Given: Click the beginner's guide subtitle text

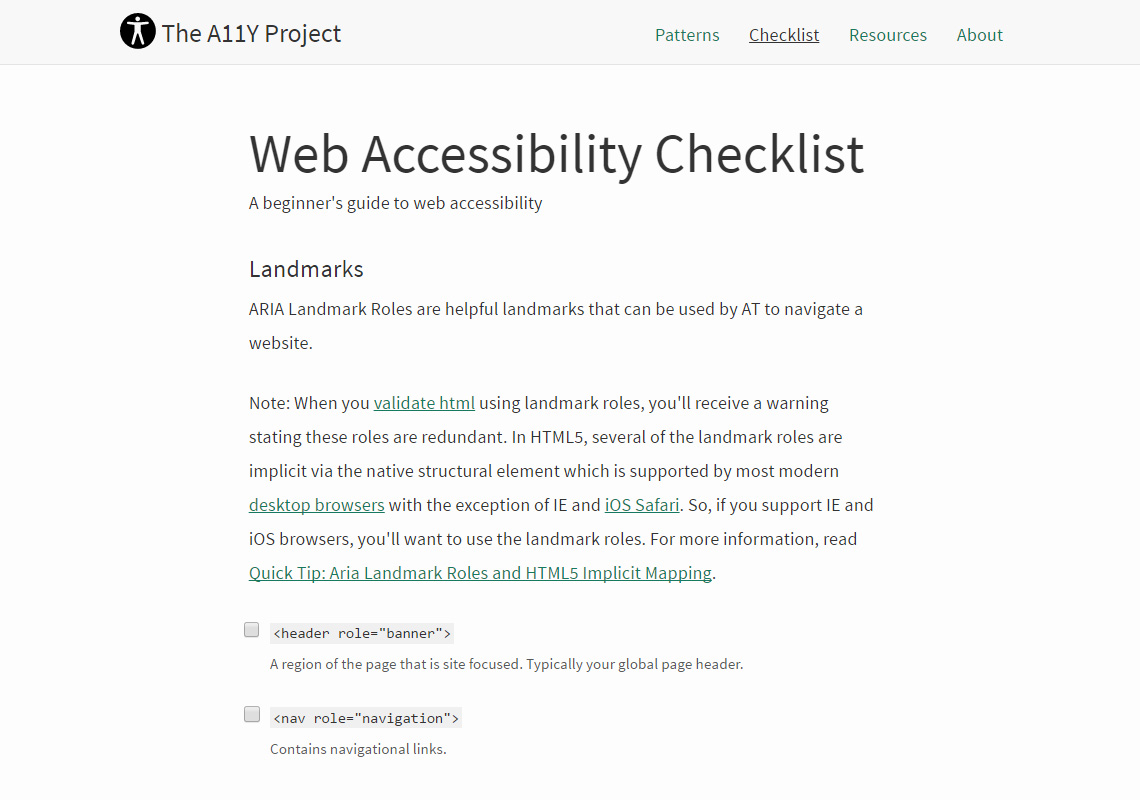Looking at the screenshot, I should [395, 202].
